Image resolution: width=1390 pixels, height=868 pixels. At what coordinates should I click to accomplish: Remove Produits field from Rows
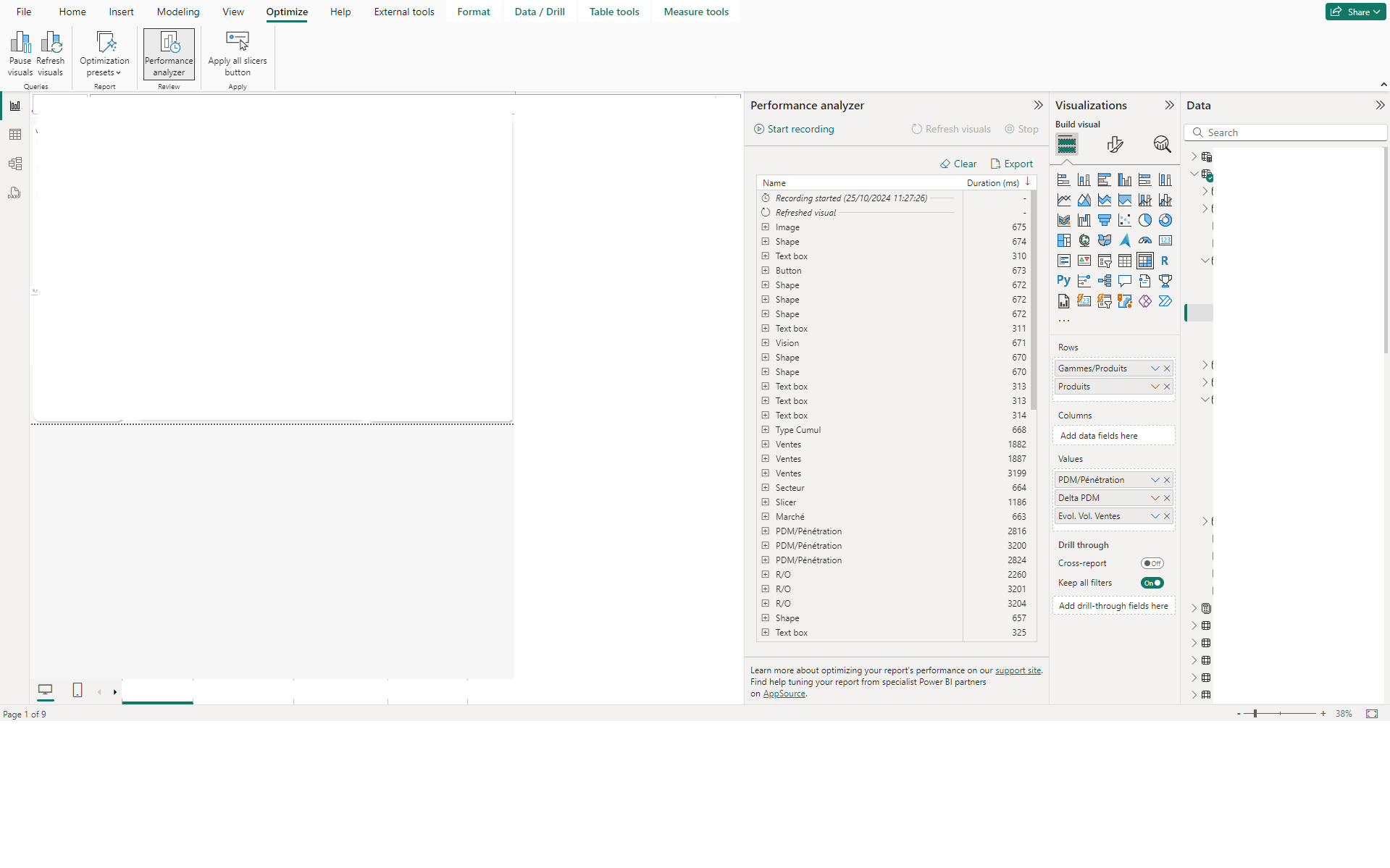1167,387
